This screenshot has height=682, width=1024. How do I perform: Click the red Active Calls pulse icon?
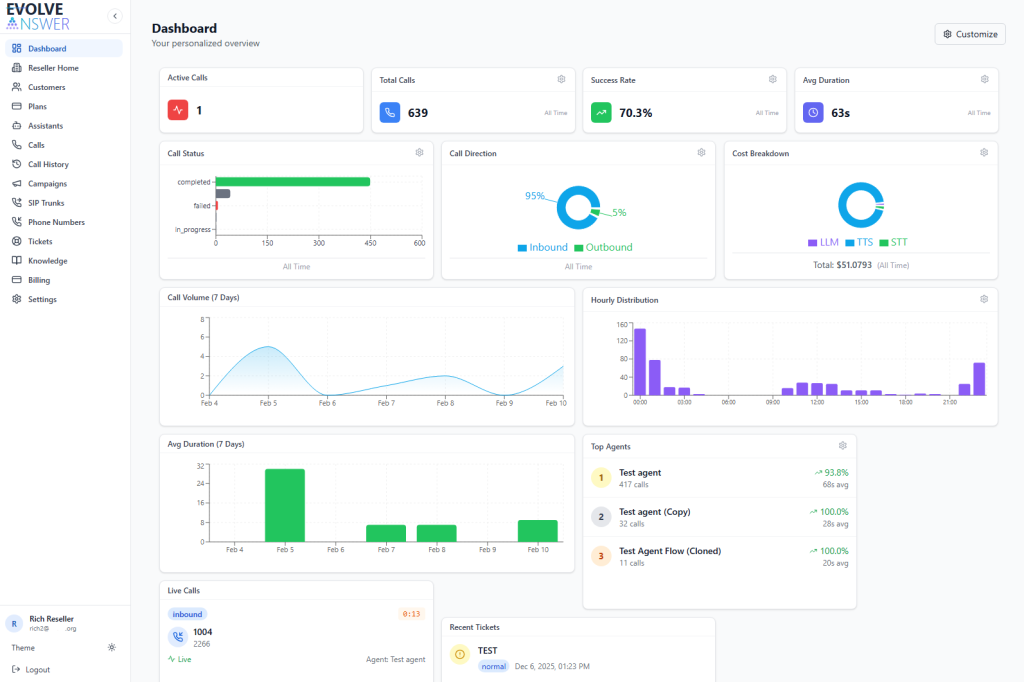(x=178, y=111)
